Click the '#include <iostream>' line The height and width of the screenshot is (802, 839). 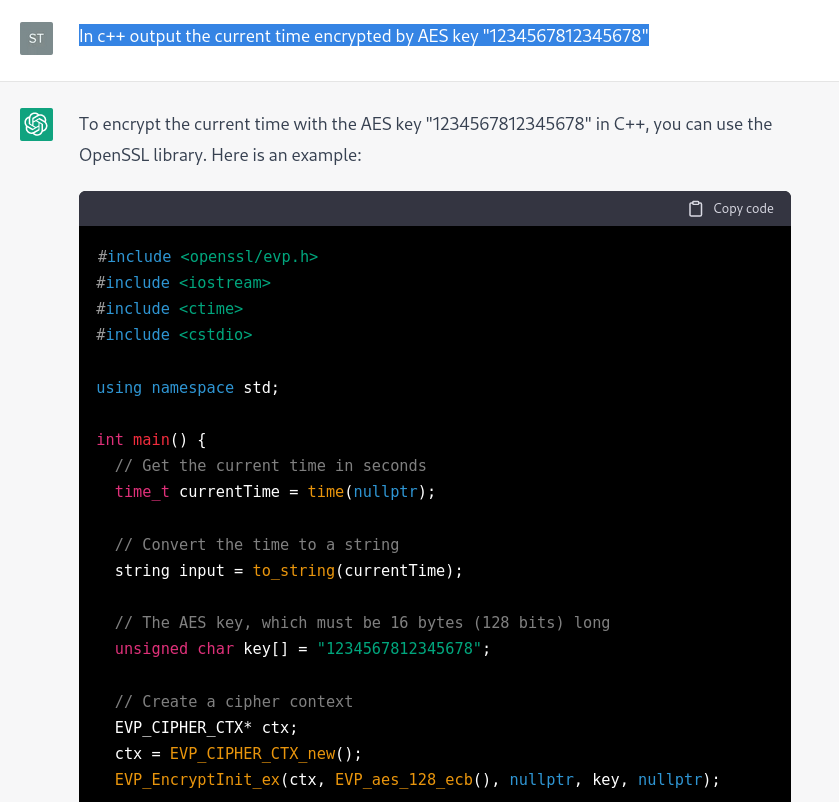click(184, 282)
